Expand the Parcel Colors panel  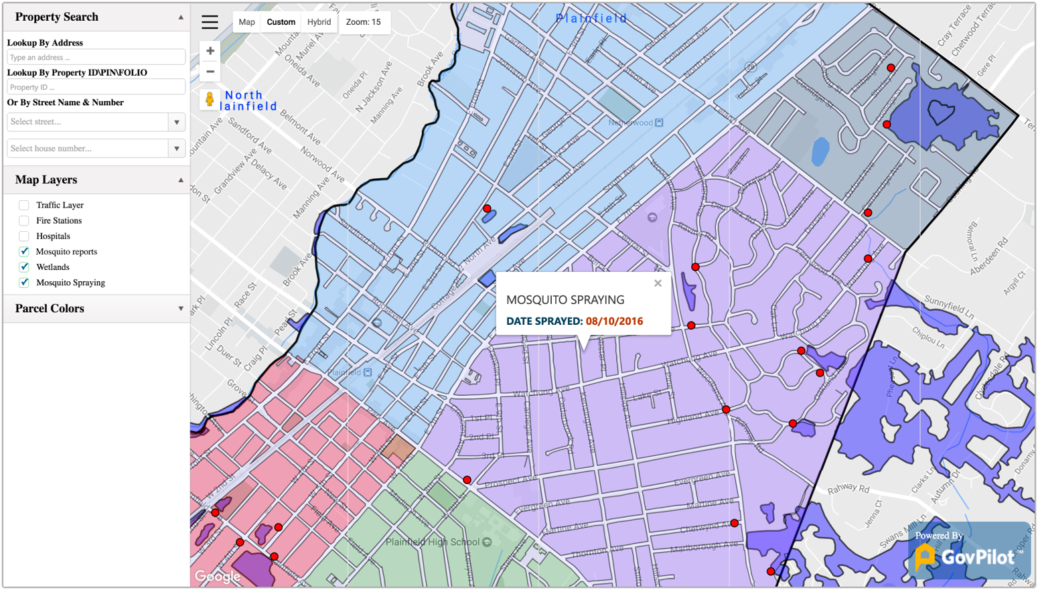(x=181, y=309)
